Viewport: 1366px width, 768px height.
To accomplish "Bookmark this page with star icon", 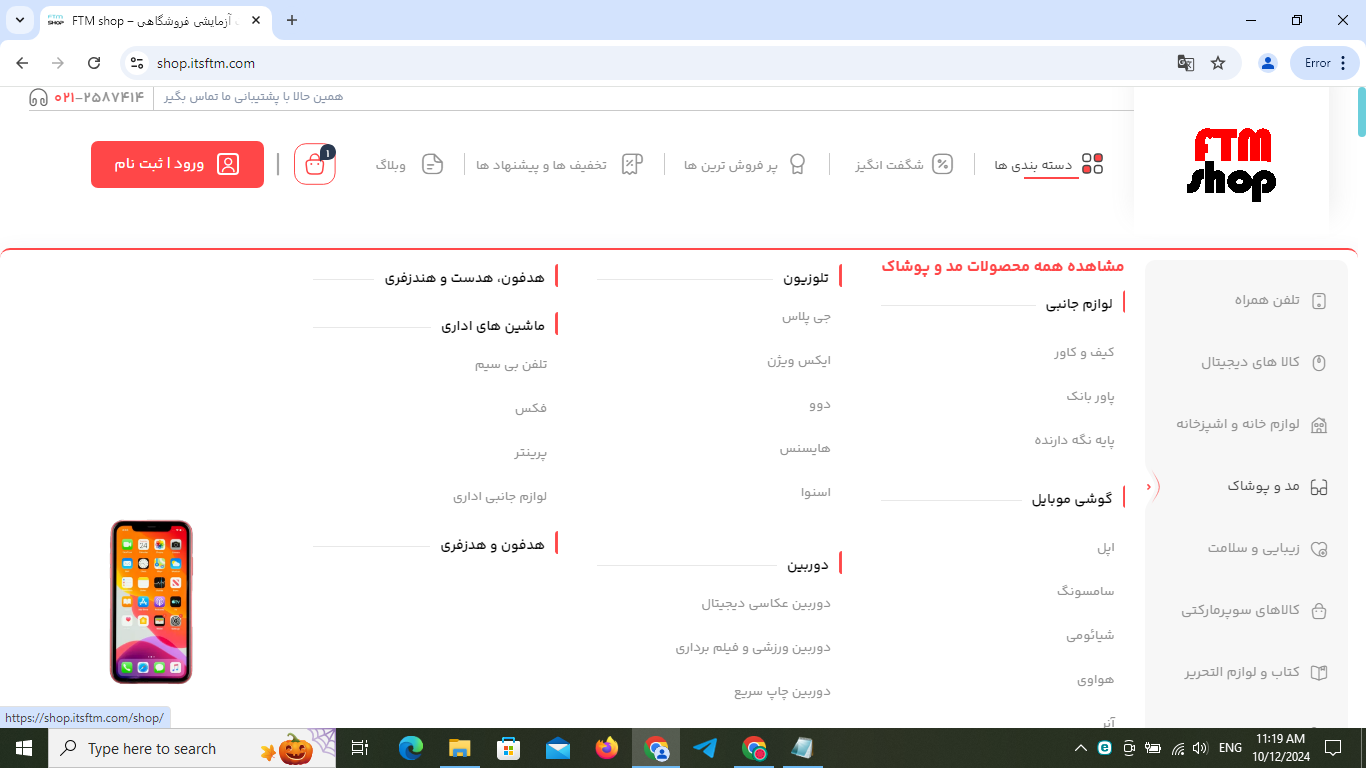I will (1218, 63).
